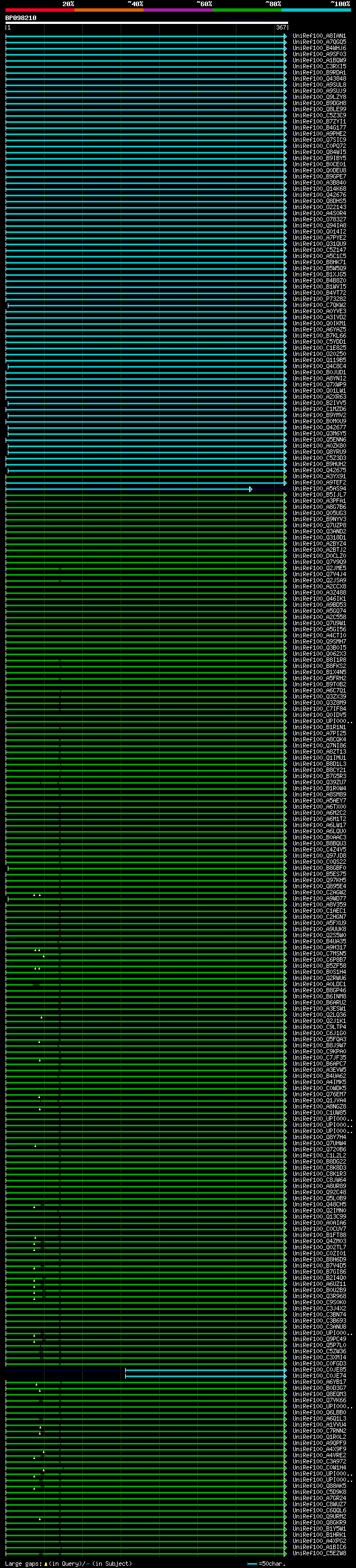Click the query name BP098210
Image resolution: width=356 pixels, height=1568 pixels.
pos(21,18)
